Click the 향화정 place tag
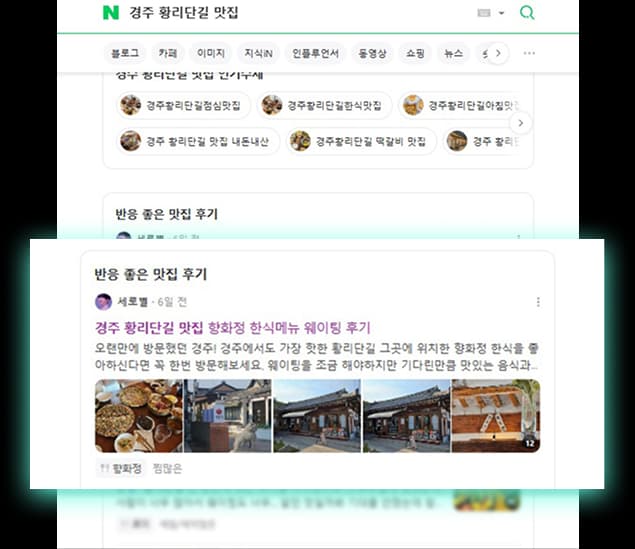635x549 pixels. [x=121, y=468]
